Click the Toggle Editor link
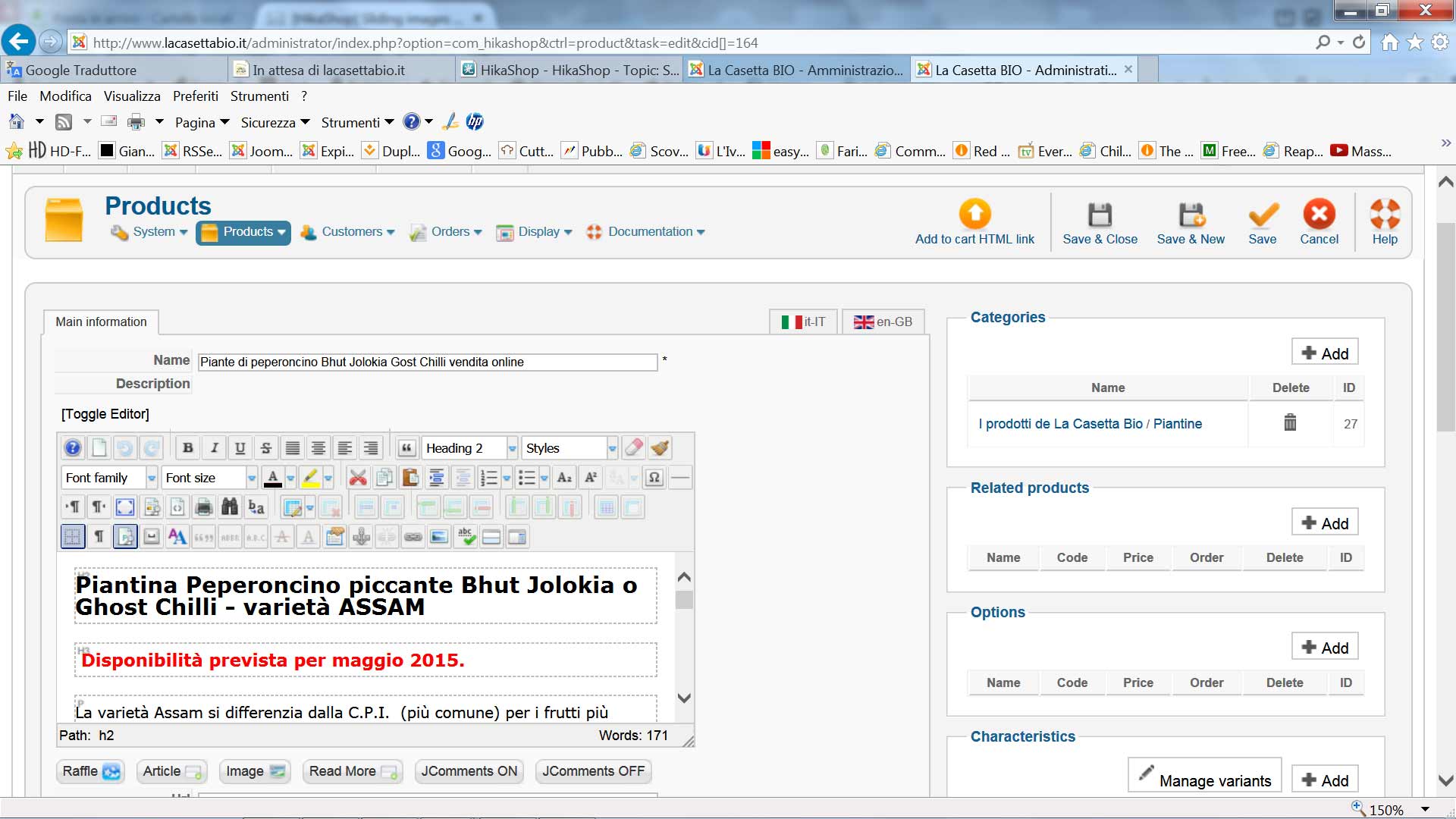Viewport: 1456px width, 819px height. [x=105, y=414]
